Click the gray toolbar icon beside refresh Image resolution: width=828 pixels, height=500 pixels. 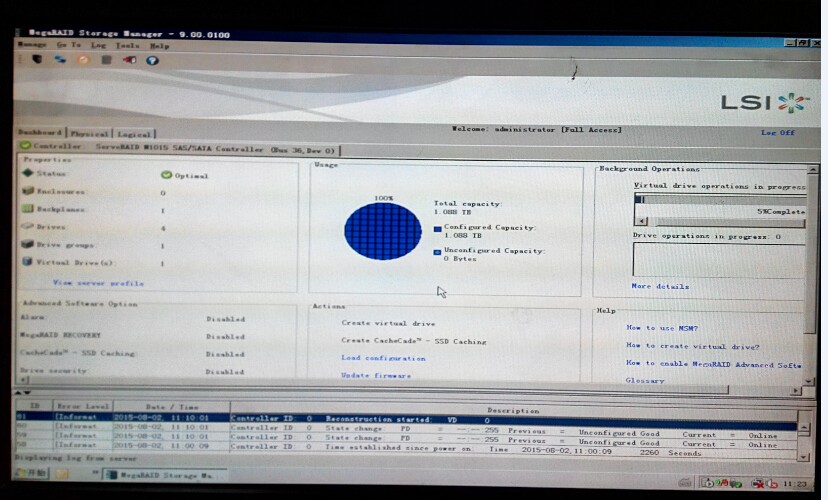point(106,59)
